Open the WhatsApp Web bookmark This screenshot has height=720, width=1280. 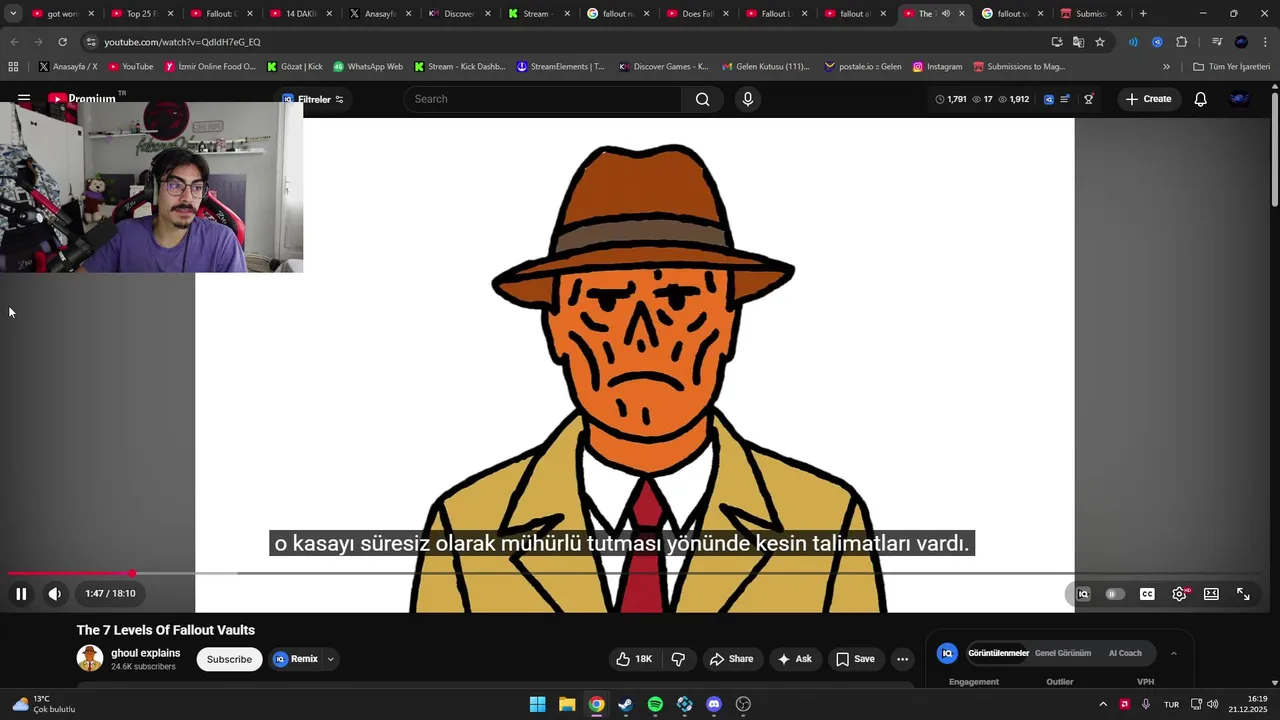tap(367, 67)
